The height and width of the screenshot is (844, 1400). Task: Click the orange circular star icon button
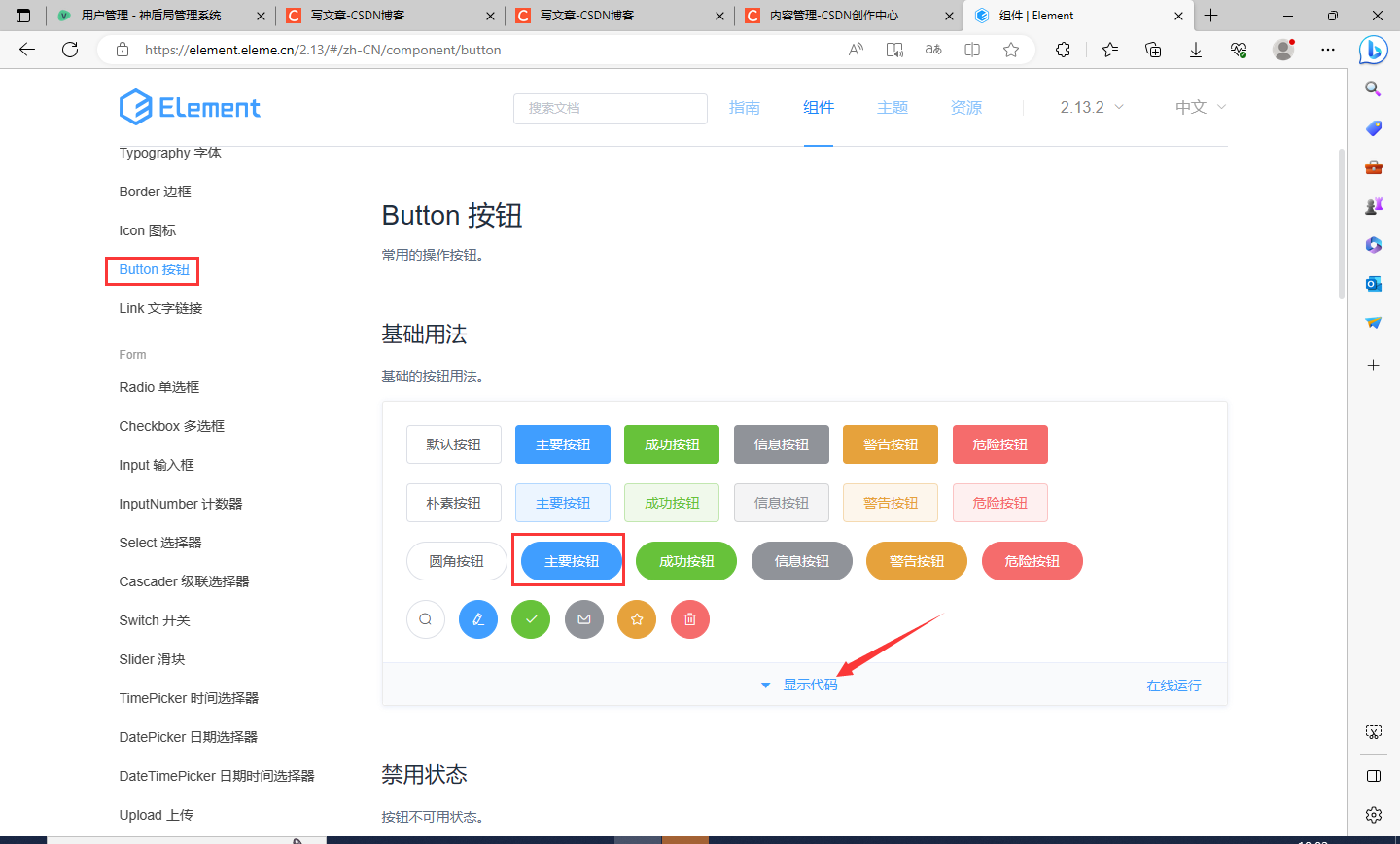(x=637, y=619)
